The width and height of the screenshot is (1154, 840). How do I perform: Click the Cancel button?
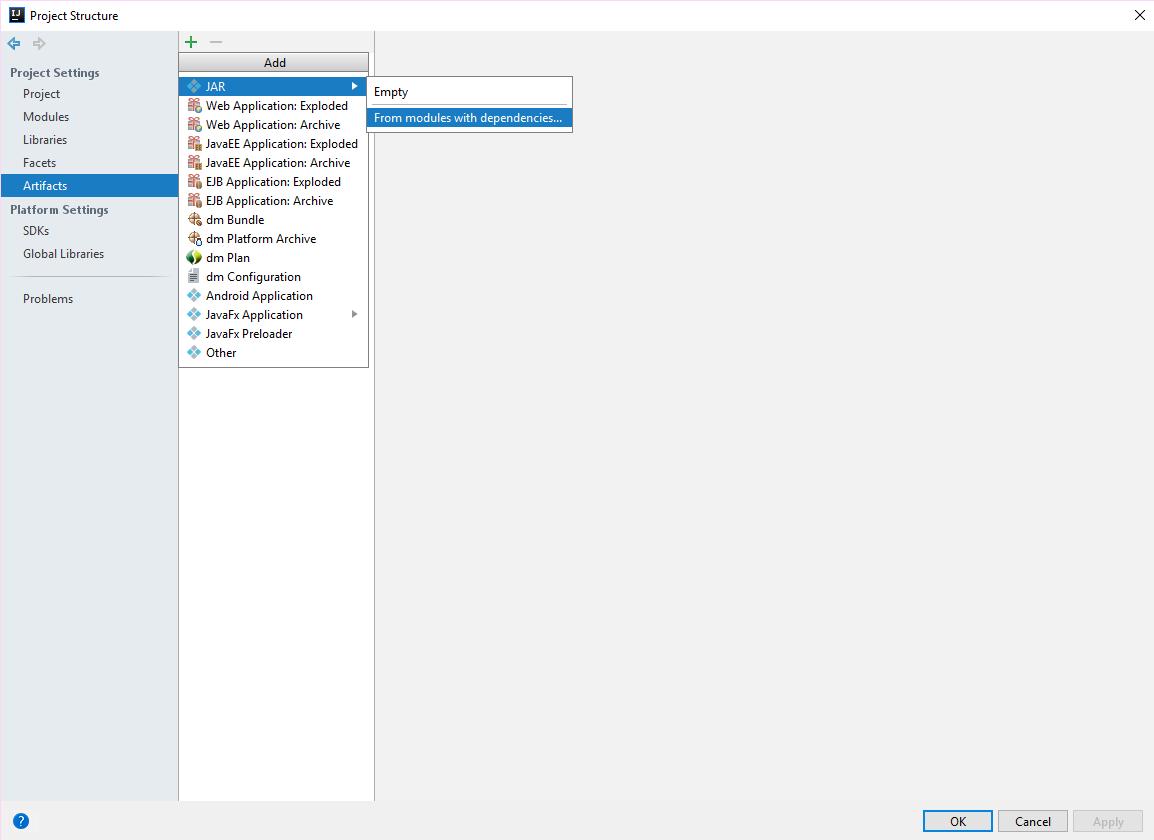[1033, 821]
